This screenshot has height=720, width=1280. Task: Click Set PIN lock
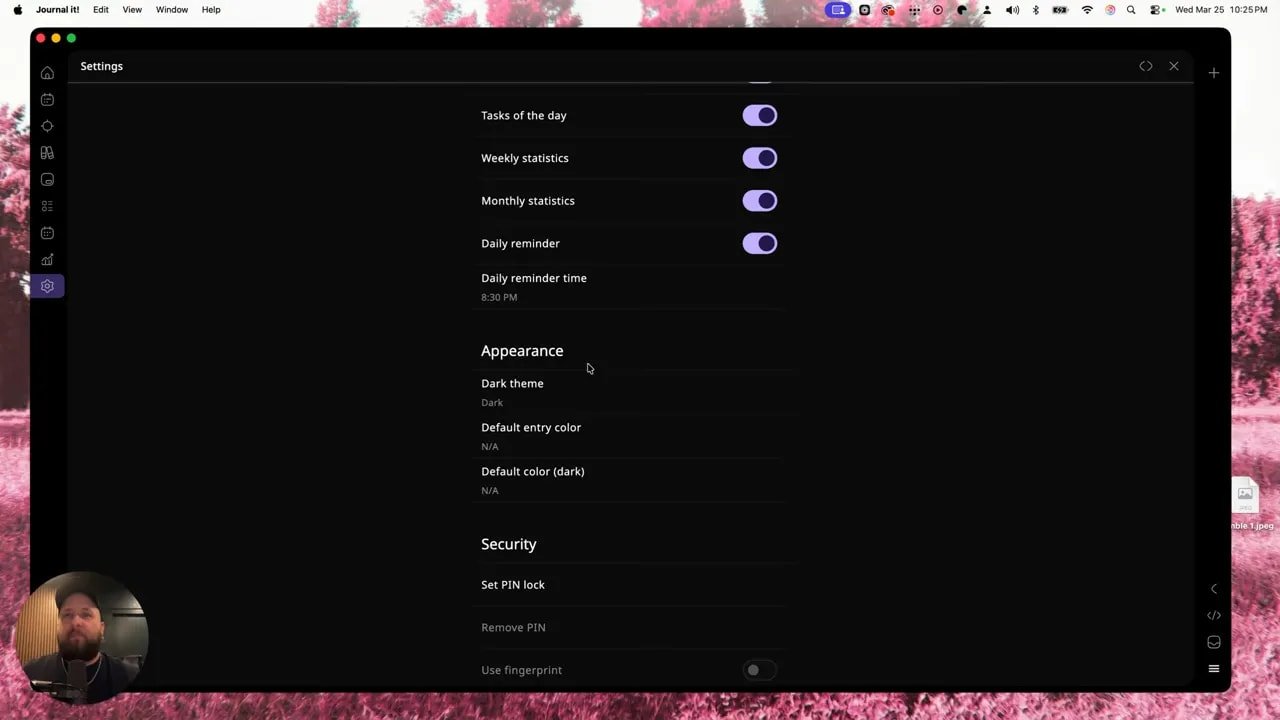pos(513,584)
